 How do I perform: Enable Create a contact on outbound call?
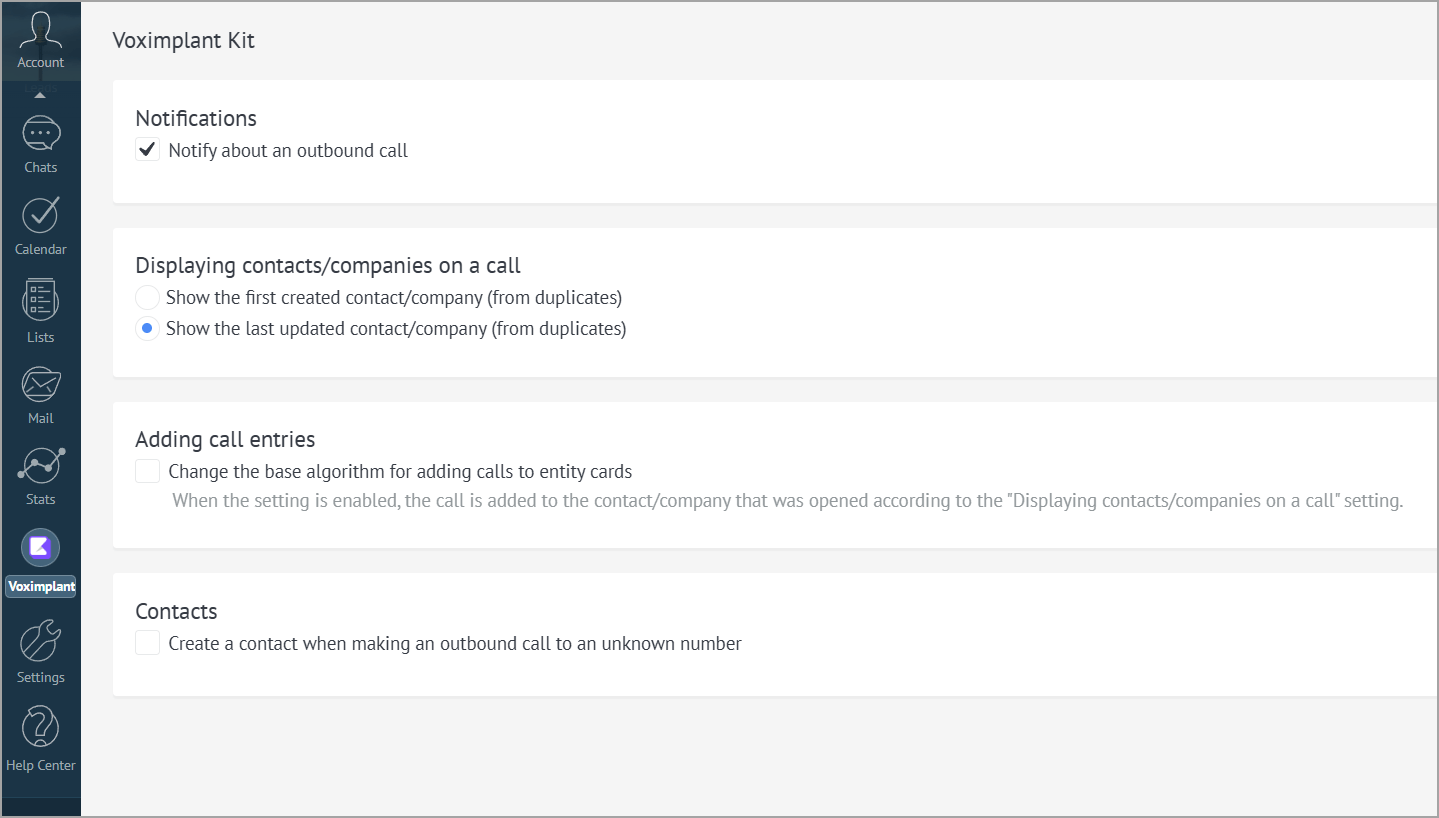pyautogui.click(x=147, y=643)
